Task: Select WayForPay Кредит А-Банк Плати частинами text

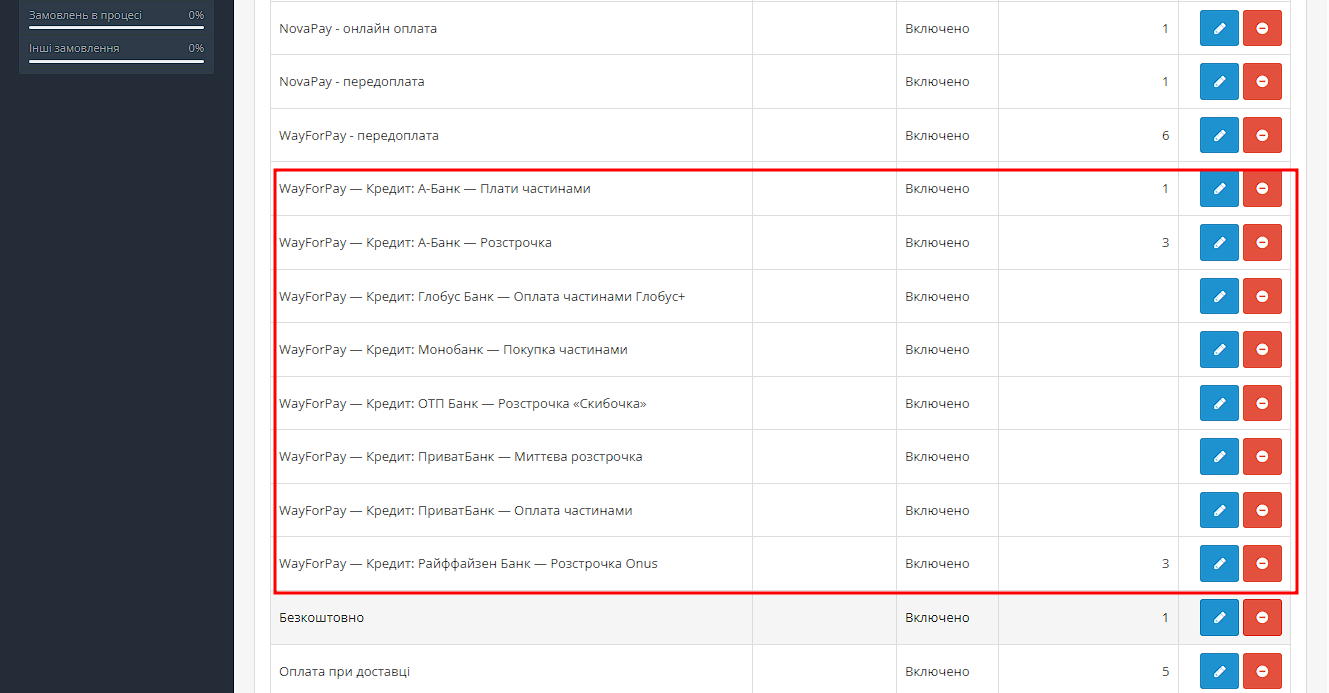Action: point(435,189)
